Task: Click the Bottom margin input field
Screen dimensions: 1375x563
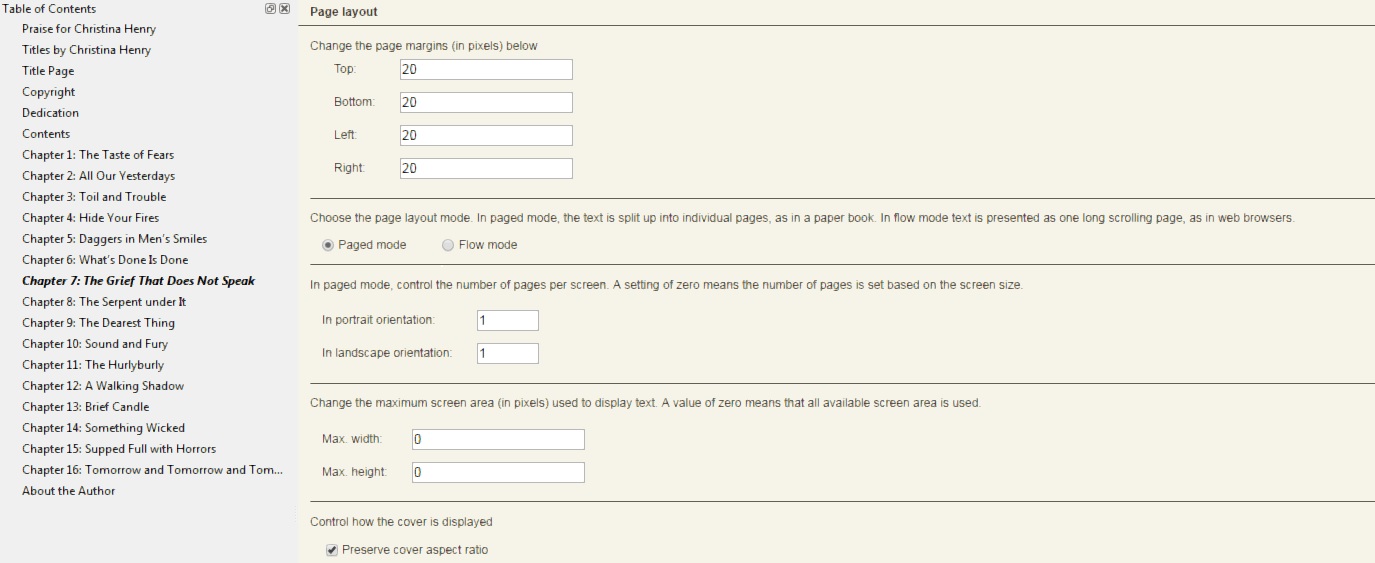Action: point(485,102)
